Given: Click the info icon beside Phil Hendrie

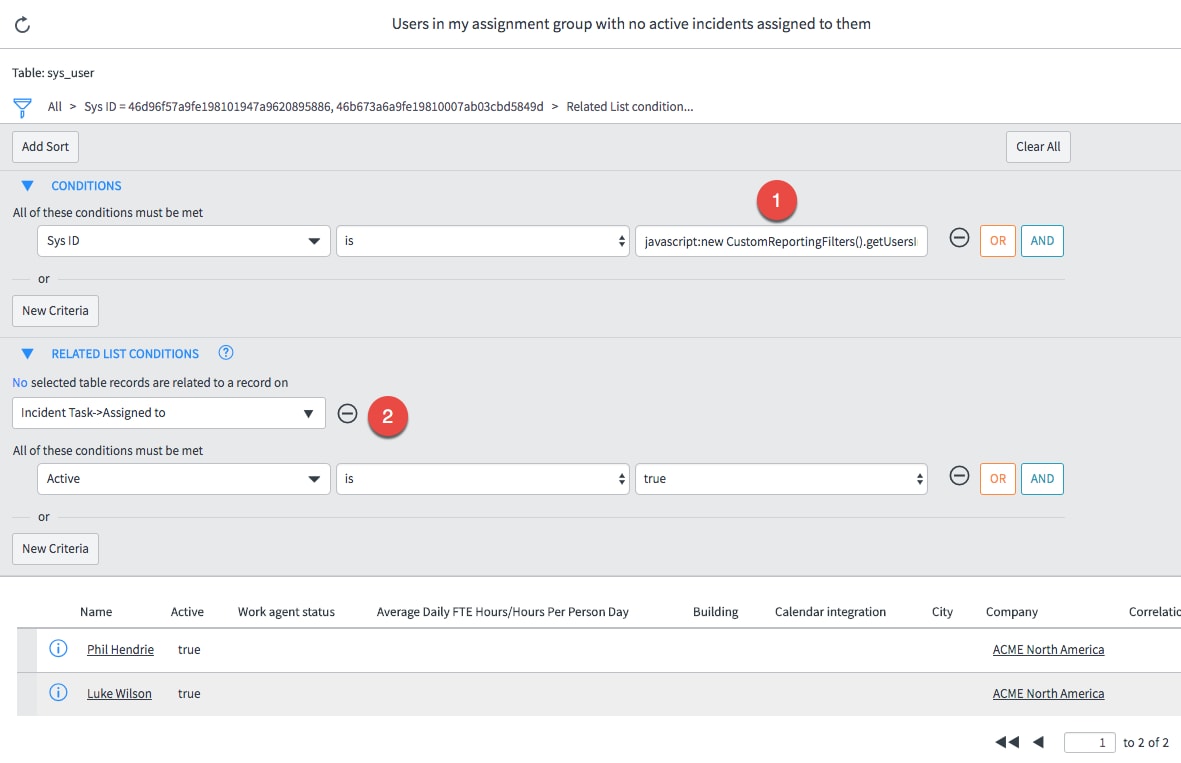Looking at the screenshot, I should 57,648.
